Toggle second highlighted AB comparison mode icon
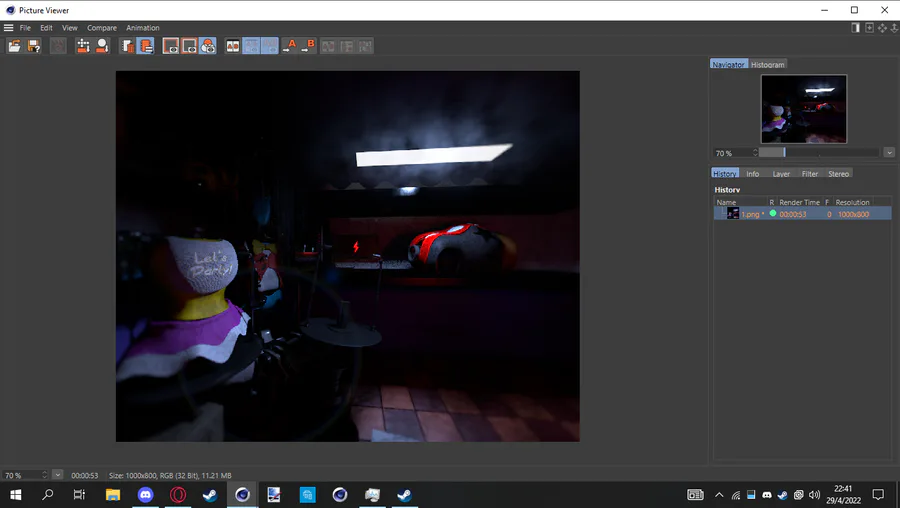This screenshot has width=900, height=508. pyautogui.click(x=270, y=46)
